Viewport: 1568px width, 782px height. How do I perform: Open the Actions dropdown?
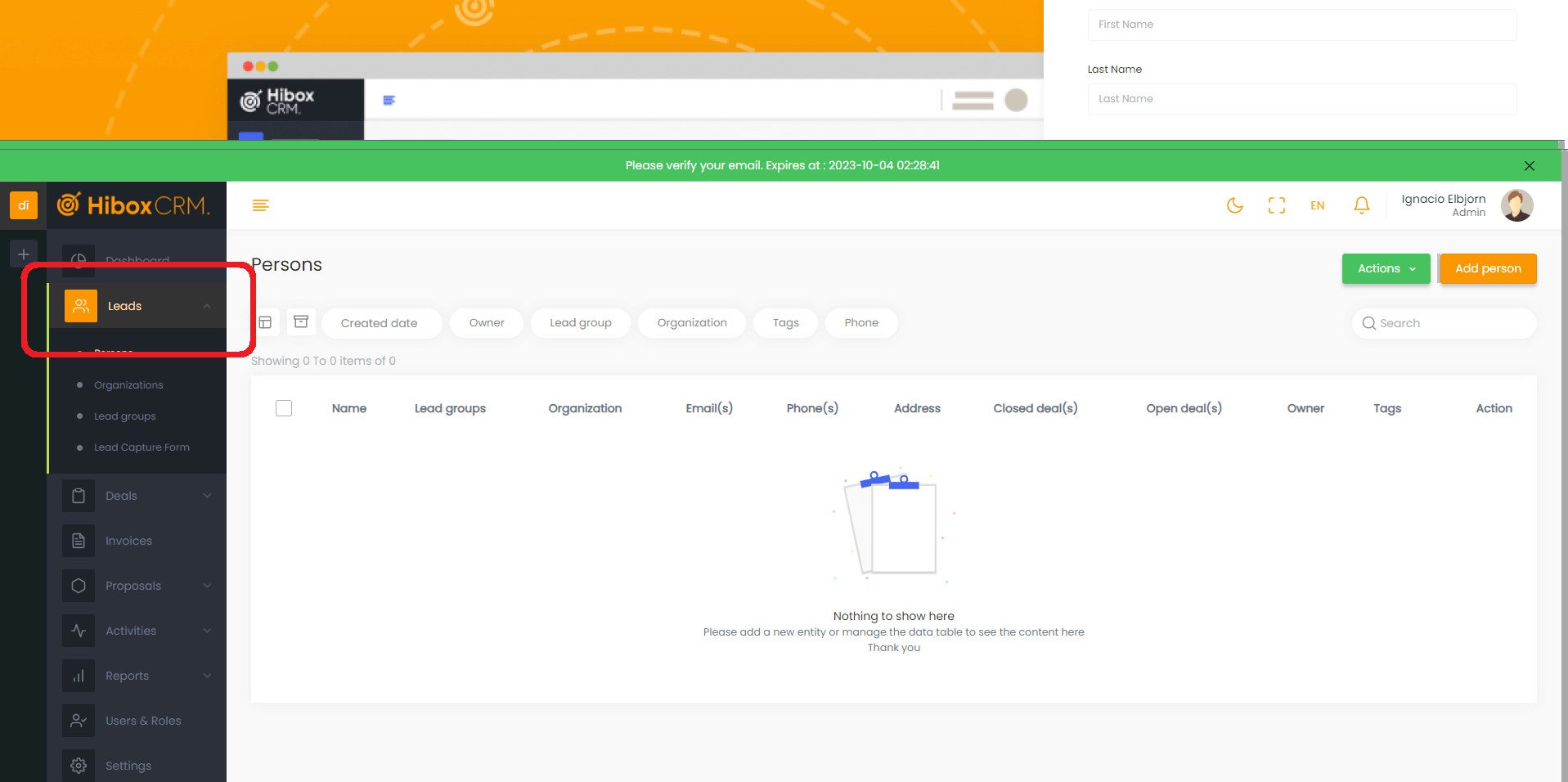[x=1386, y=268]
